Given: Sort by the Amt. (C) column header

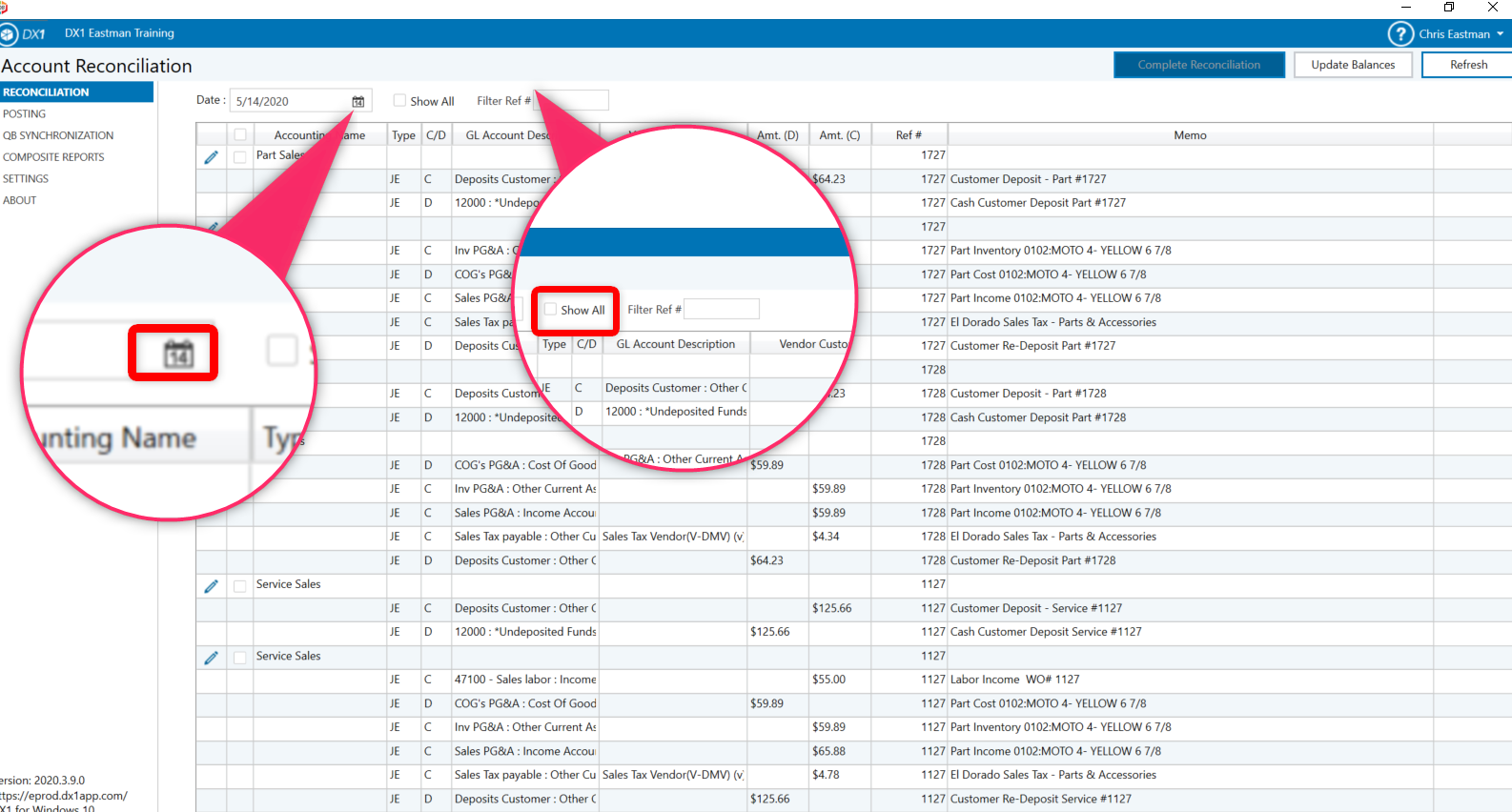Looking at the screenshot, I should click(x=840, y=135).
